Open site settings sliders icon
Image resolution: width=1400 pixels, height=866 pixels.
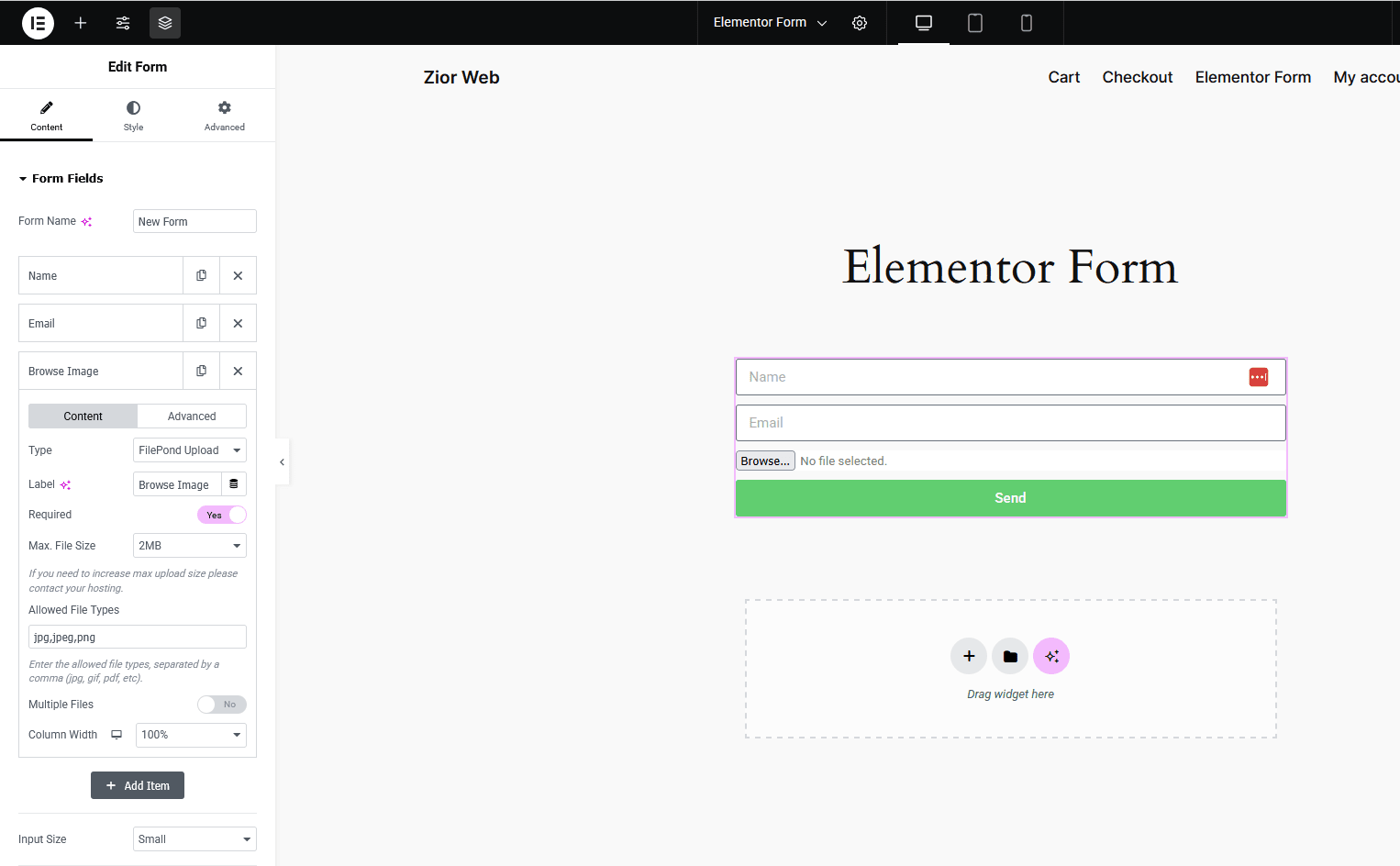(x=123, y=23)
